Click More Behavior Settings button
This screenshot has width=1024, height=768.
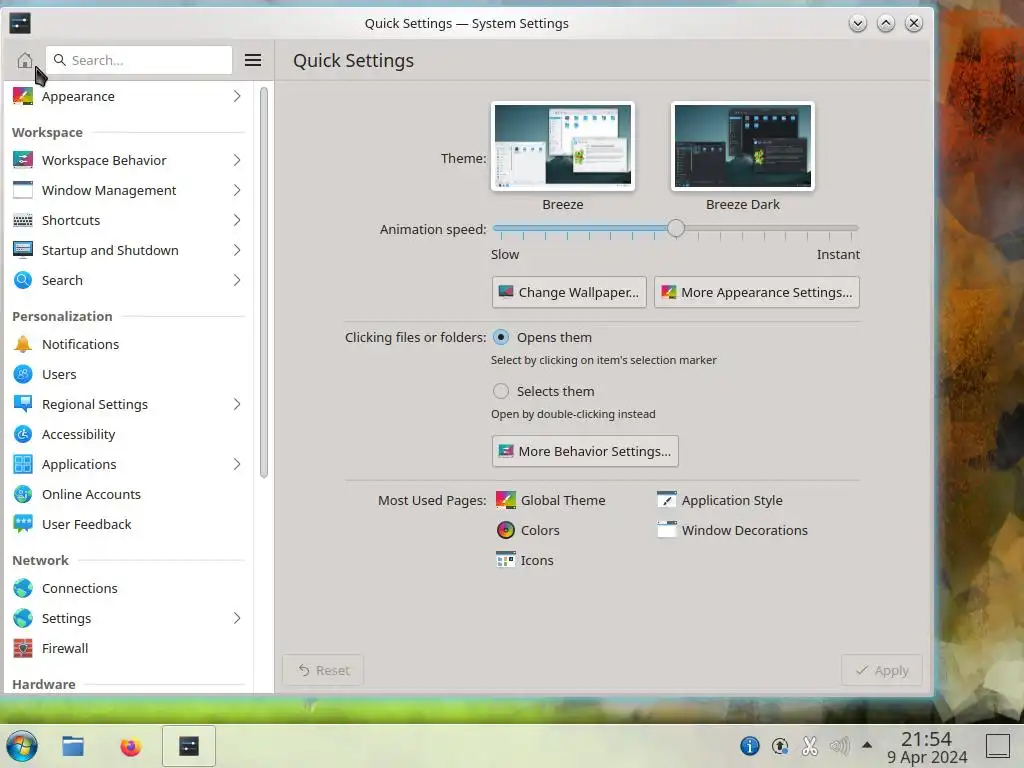pyautogui.click(x=585, y=451)
